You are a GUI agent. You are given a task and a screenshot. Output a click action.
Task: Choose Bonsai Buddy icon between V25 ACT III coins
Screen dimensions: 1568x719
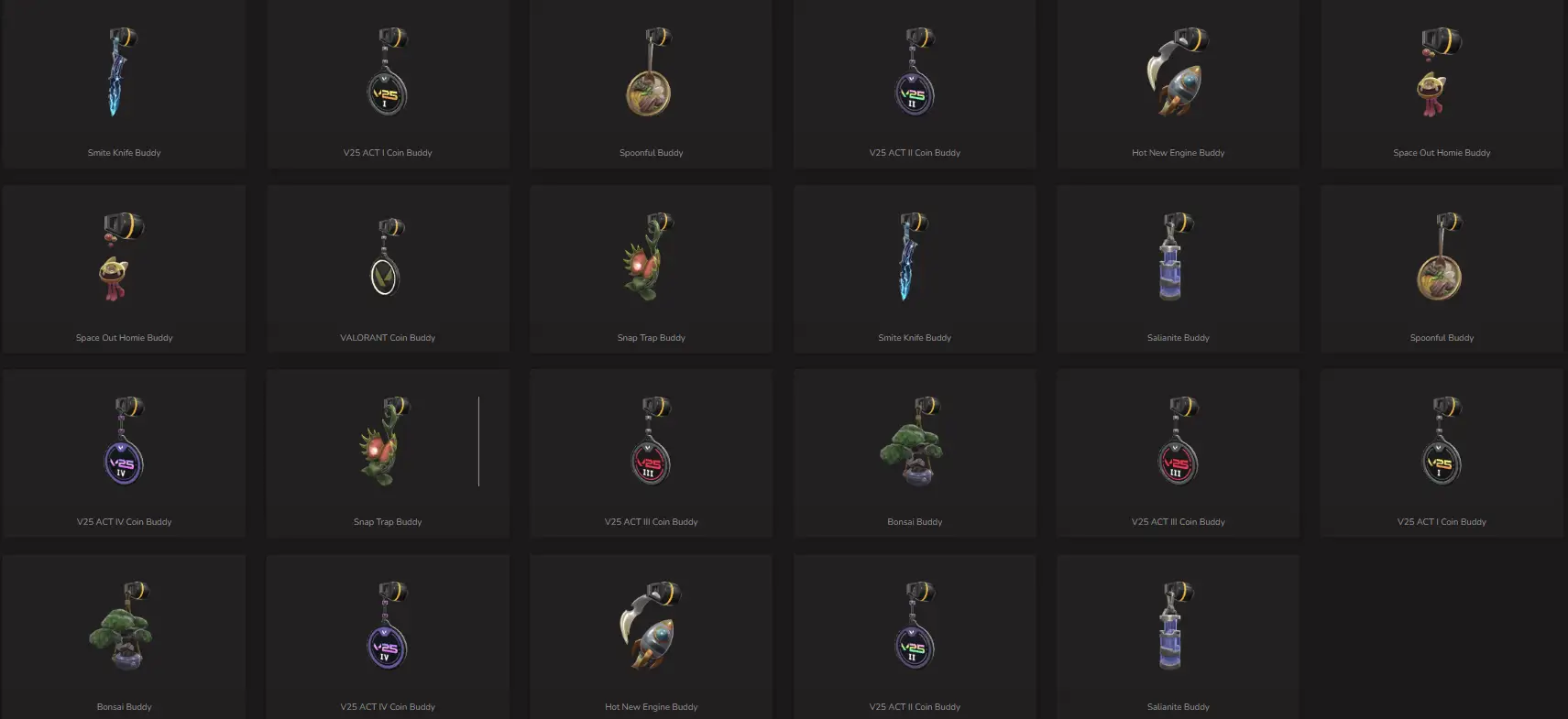(915, 442)
